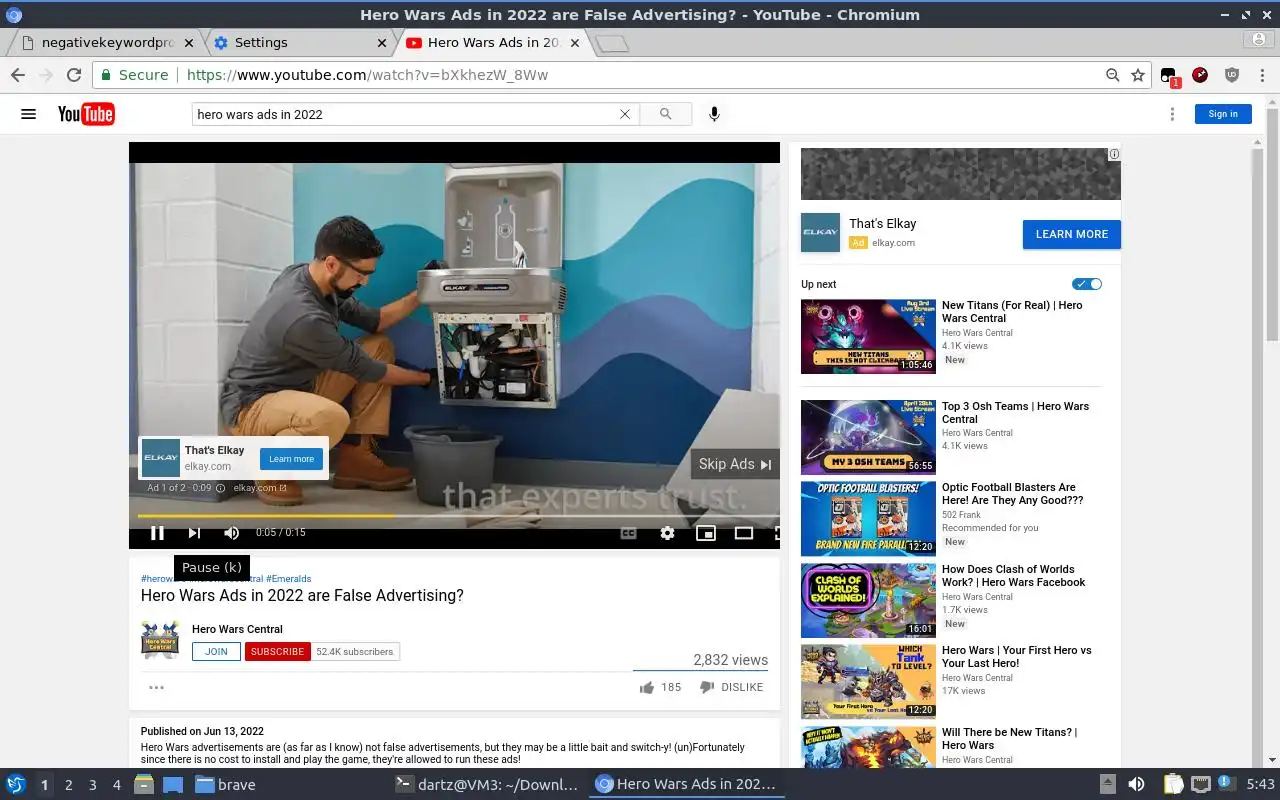Click the elkay.com link in the ad overlay
This screenshot has height=800, width=1280.
click(260, 488)
